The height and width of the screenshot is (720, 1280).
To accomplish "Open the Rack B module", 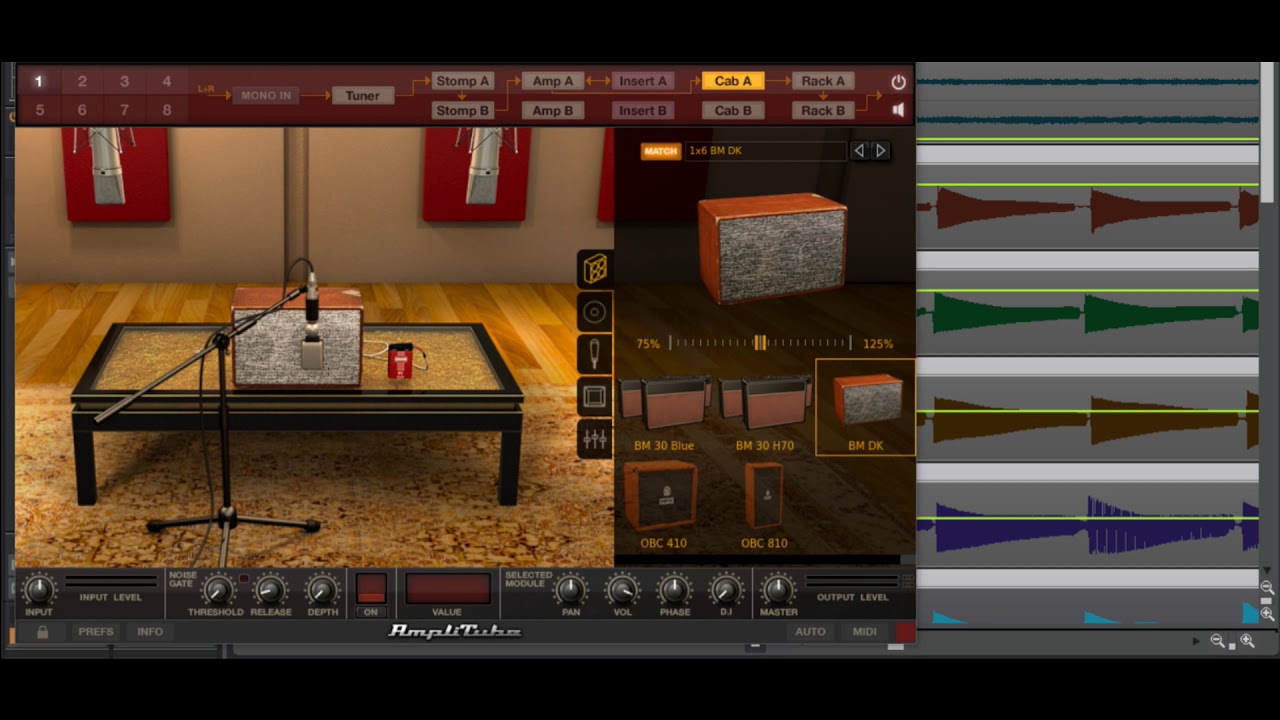I will point(823,111).
